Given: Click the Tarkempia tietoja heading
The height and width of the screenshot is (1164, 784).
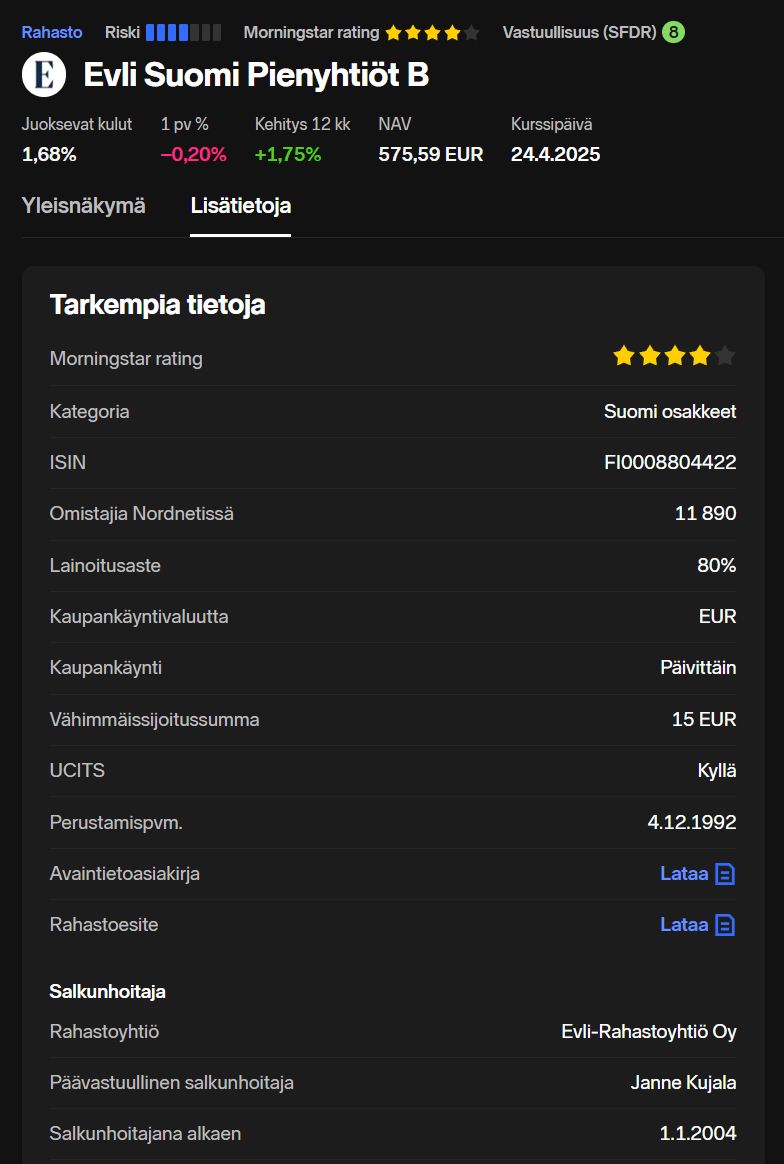Looking at the screenshot, I should coord(157,305).
